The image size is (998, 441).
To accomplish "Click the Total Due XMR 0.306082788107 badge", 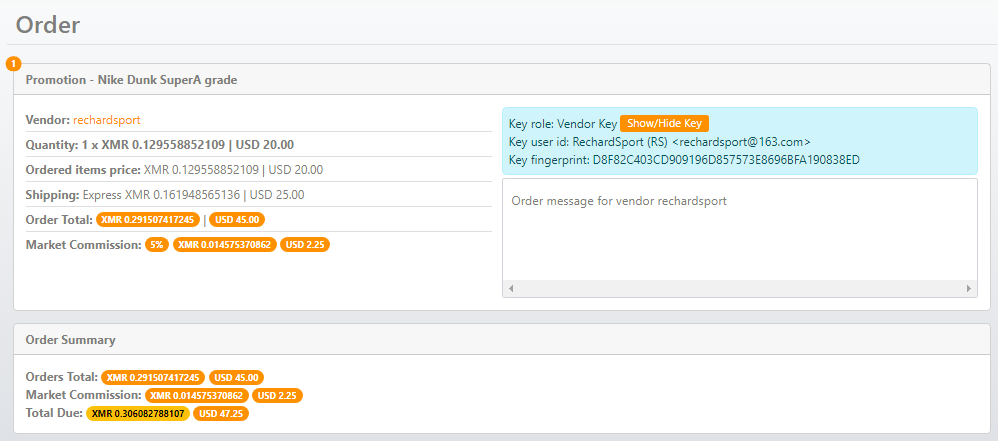I will [137, 413].
